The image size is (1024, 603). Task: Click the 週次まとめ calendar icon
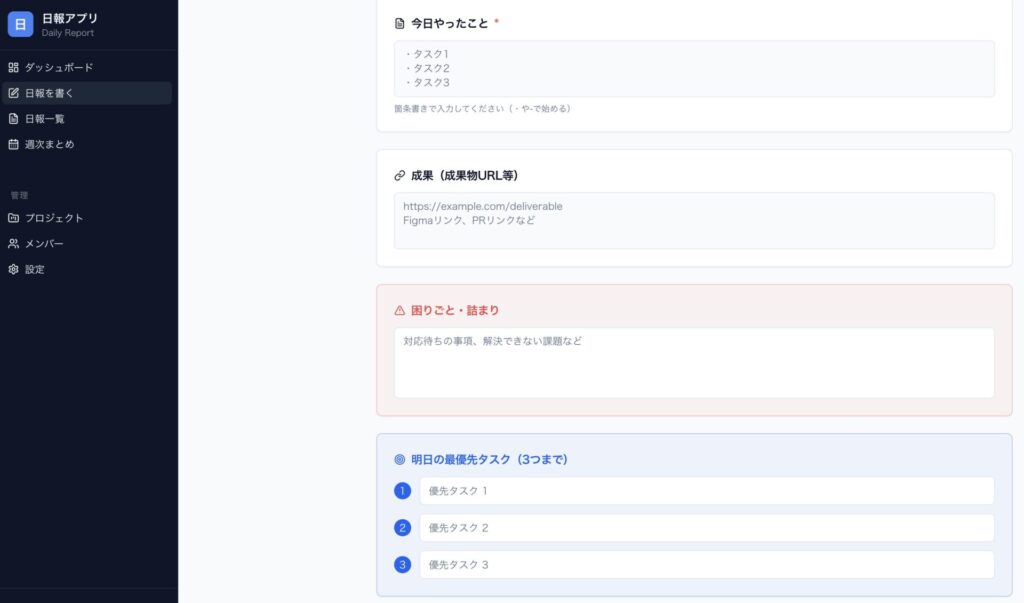(x=13, y=144)
